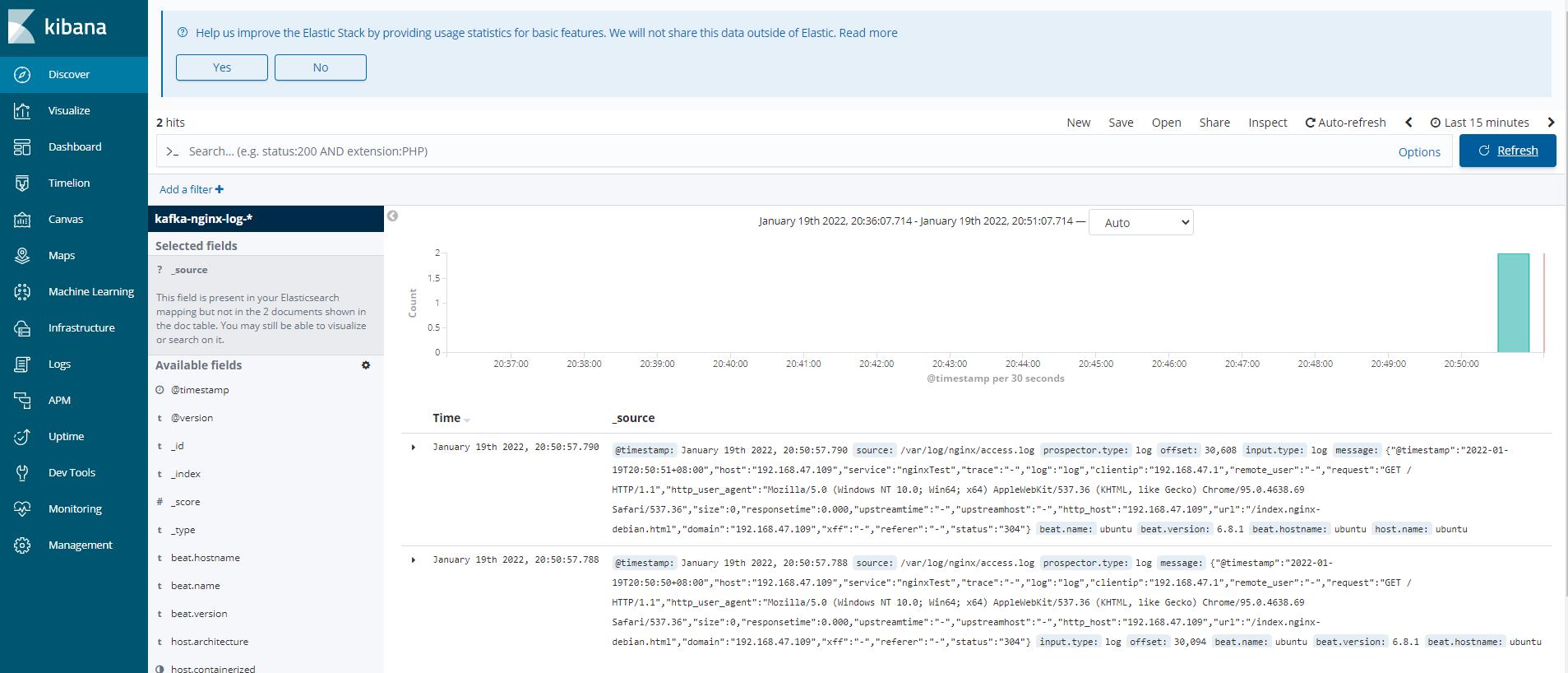The height and width of the screenshot is (673, 1568).
Task: Click the Kibana logo
Action: (58, 27)
